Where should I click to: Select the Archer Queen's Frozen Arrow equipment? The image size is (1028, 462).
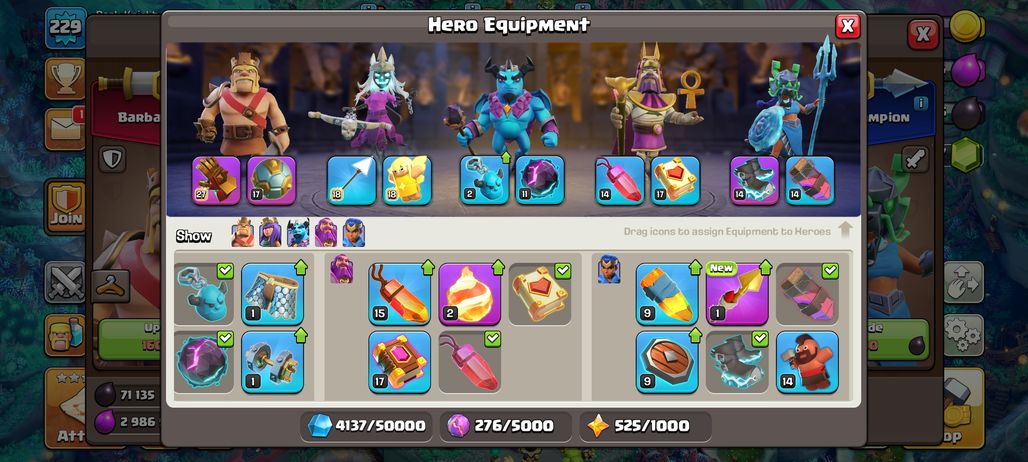pyautogui.click(x=351, y=180)
